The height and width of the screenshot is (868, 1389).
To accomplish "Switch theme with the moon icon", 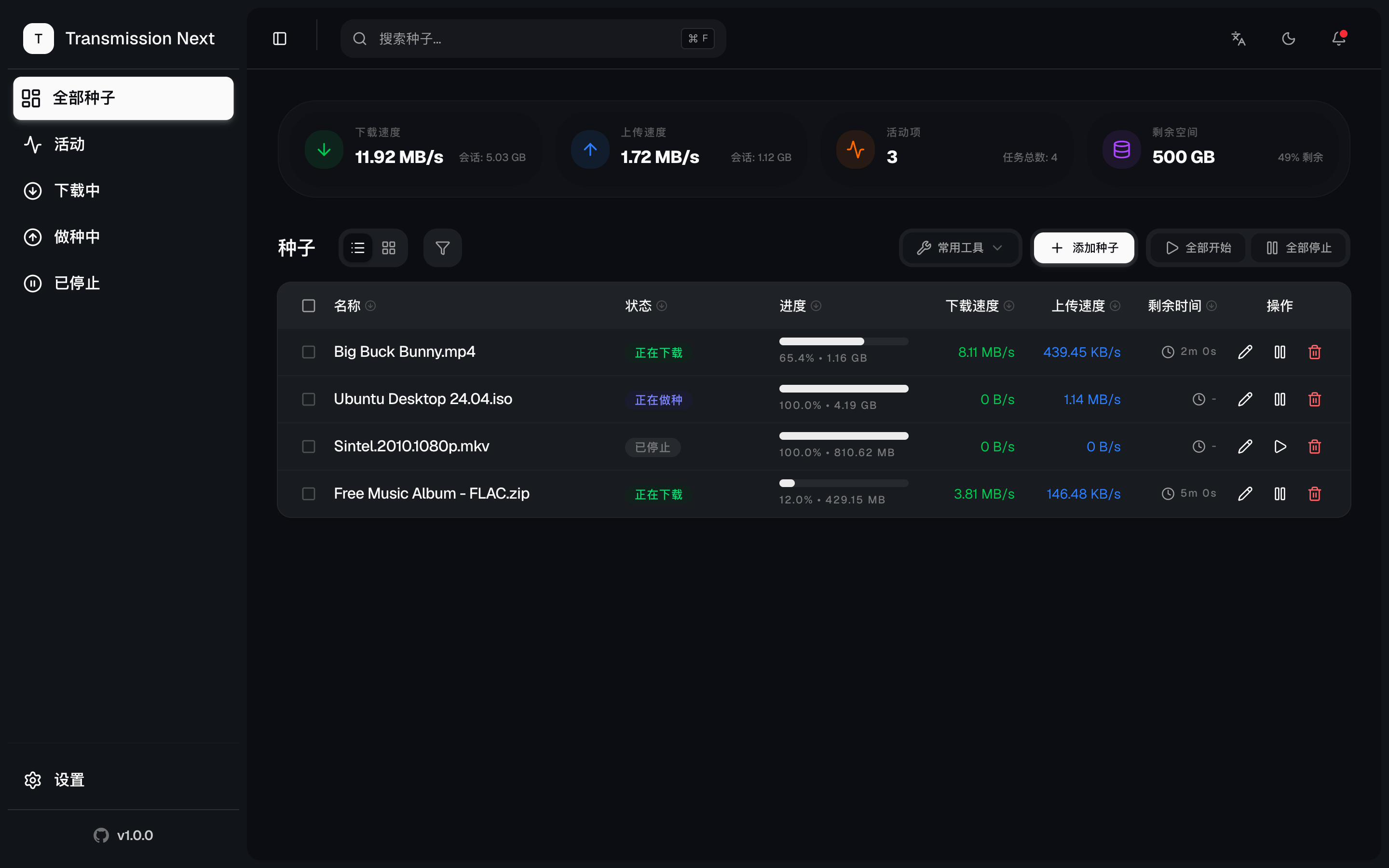I will click(x=1289, y=39).
